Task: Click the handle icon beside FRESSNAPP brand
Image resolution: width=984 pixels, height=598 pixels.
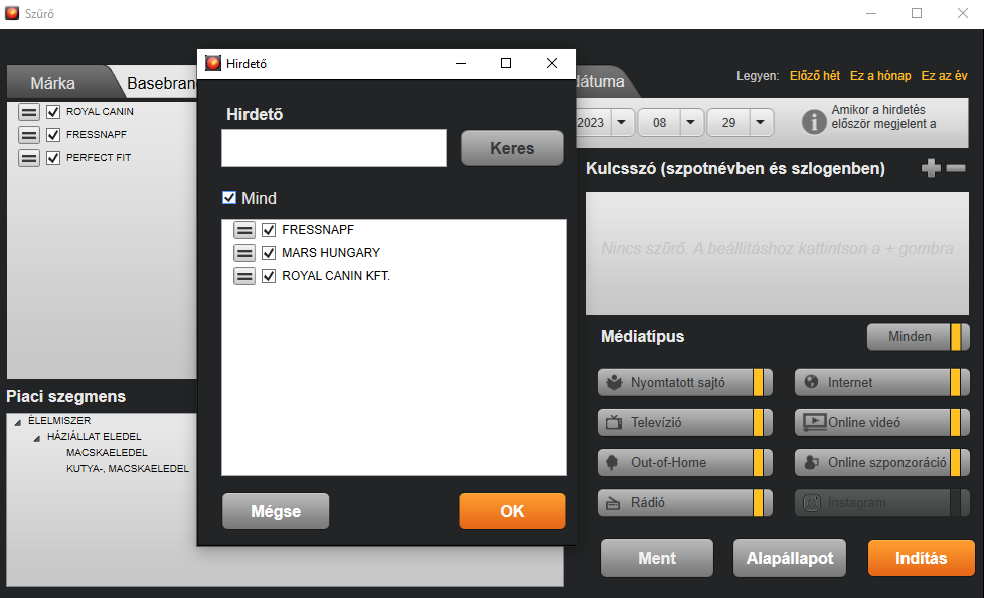Action: tap(28, 135)
